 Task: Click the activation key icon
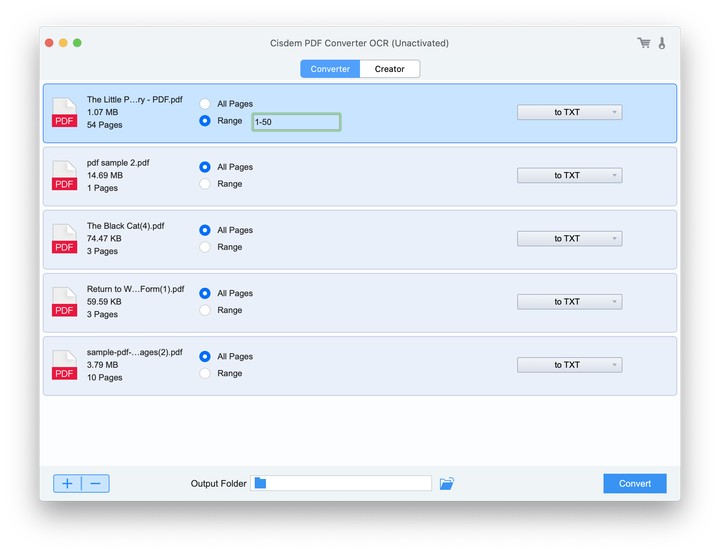point(662,43)
